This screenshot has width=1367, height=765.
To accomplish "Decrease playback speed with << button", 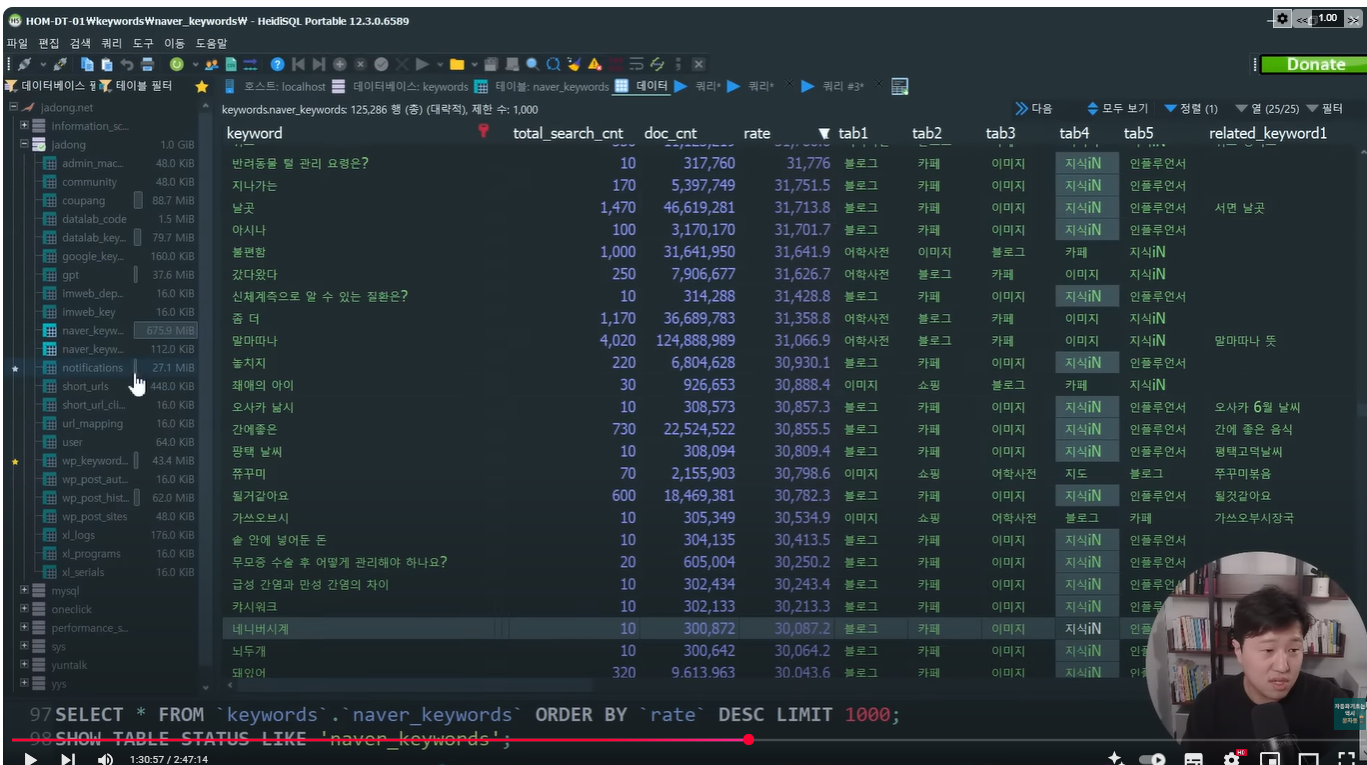I will (1302, 19).
